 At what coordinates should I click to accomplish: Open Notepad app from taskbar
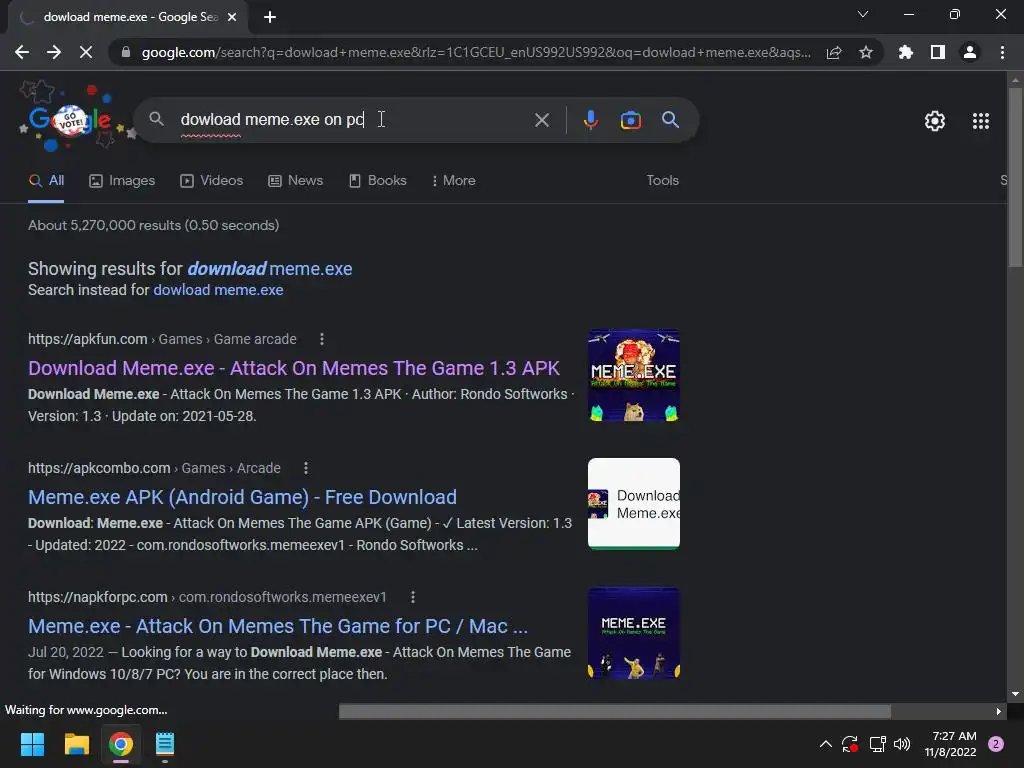[x=165, y=744]
